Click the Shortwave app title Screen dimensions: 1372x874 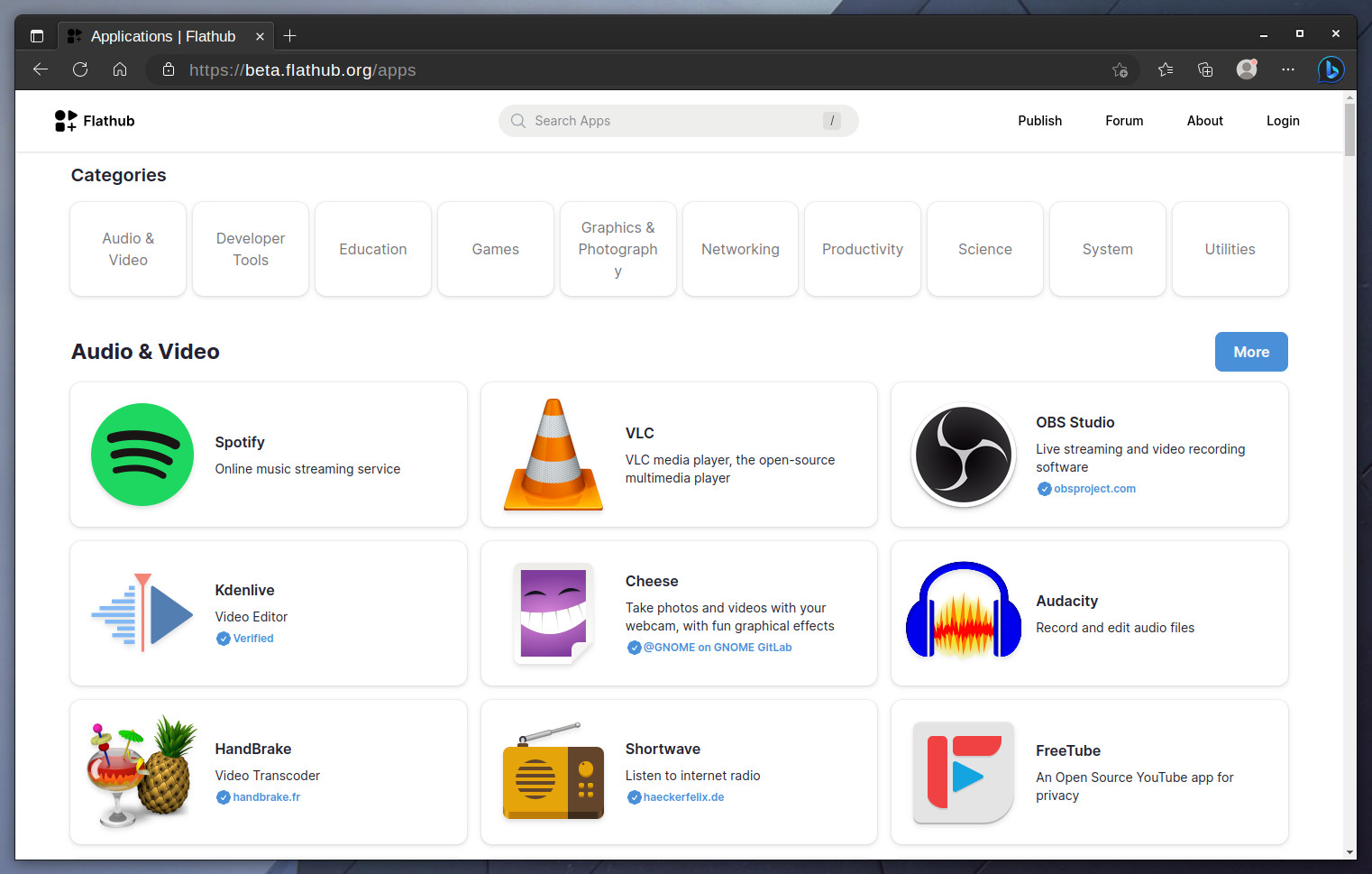pyautogui.click(x=663, y=749)
